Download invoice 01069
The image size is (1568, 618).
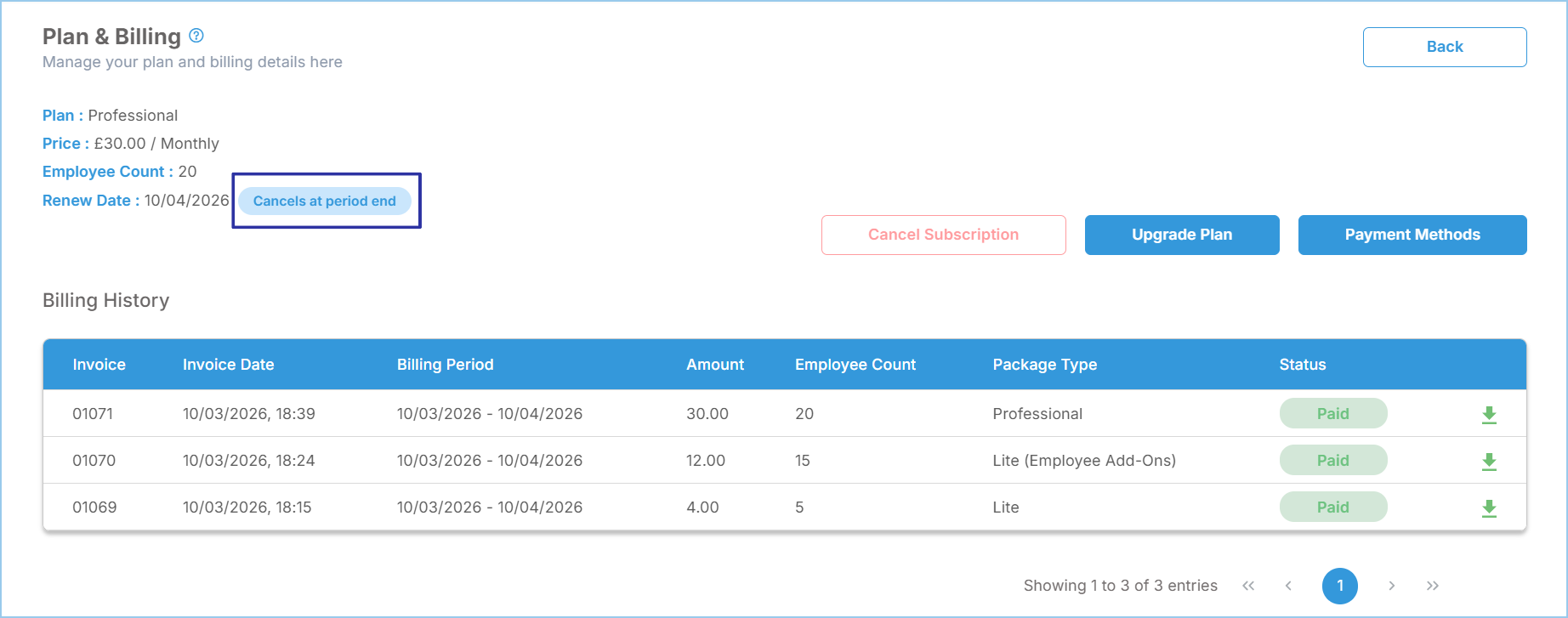[1489, 508]
